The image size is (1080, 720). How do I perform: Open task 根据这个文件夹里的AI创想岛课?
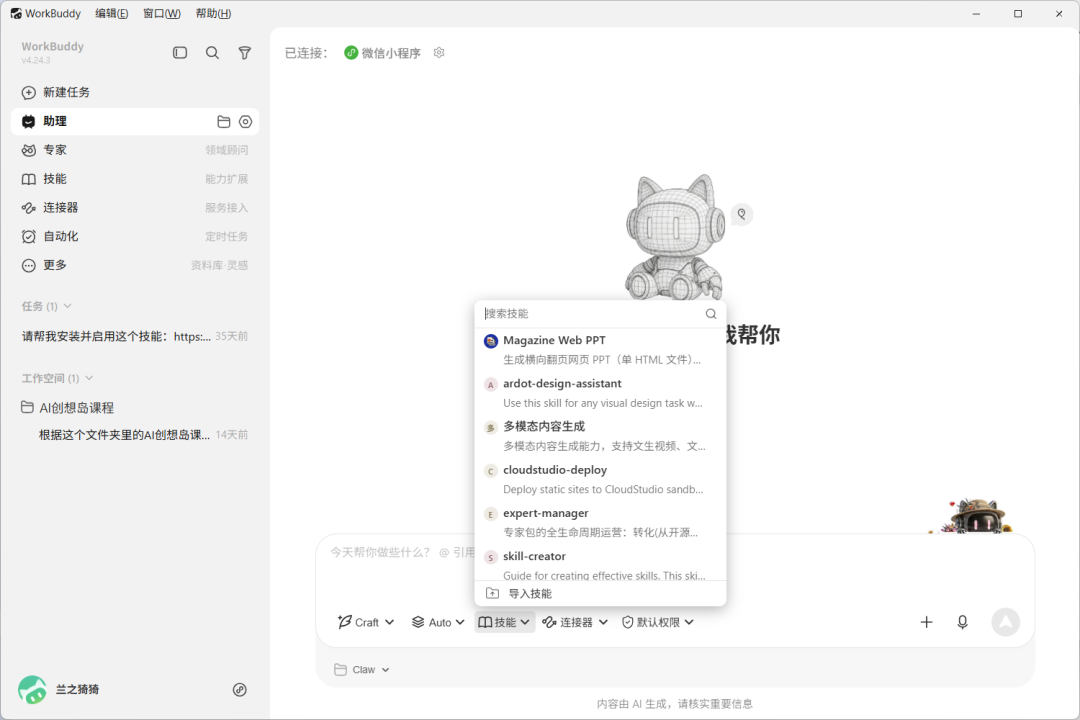pos(143,435)
